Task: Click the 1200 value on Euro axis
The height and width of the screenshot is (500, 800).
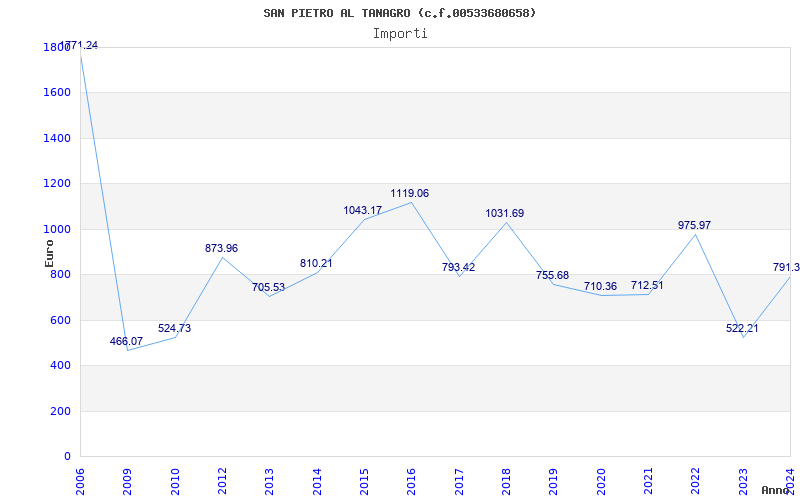Action: 57,184
